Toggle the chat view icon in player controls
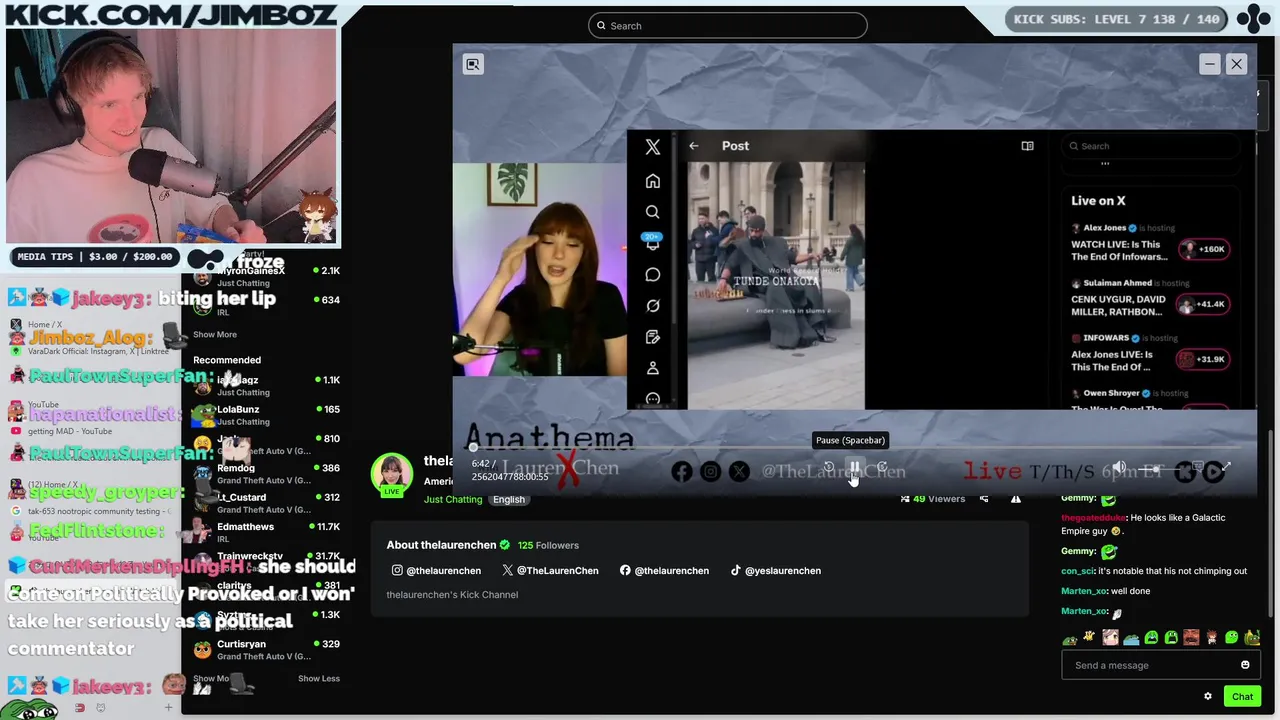1280x720 pixels. click(x=1197, y=468)
